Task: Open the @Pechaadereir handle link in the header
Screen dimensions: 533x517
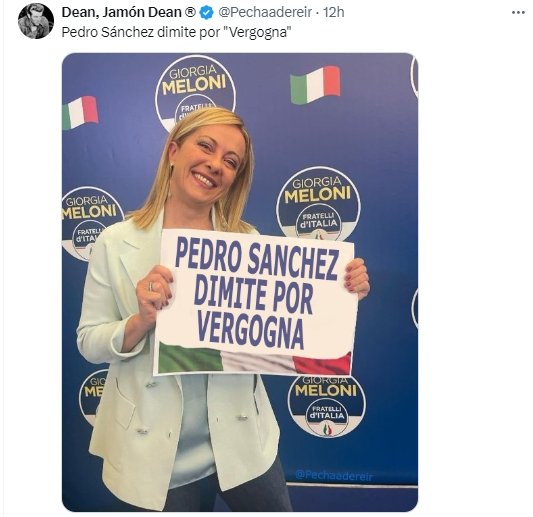Action: pyautogui.click(x=265, y=12)
